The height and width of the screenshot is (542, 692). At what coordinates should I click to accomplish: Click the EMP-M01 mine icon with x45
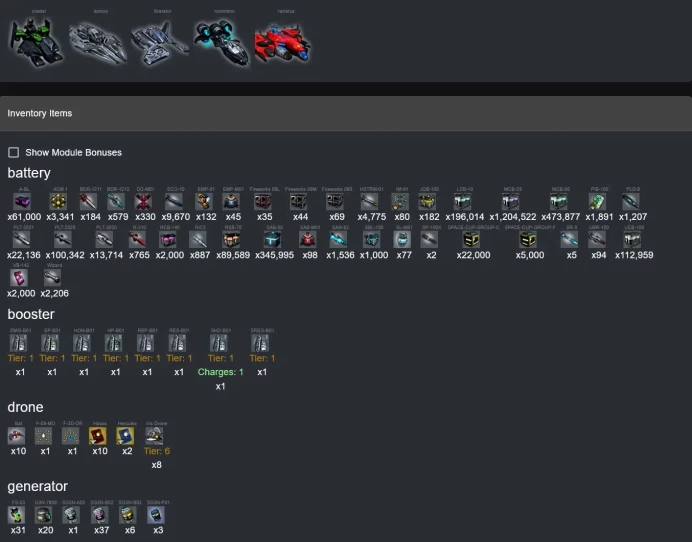click(231, 202)
